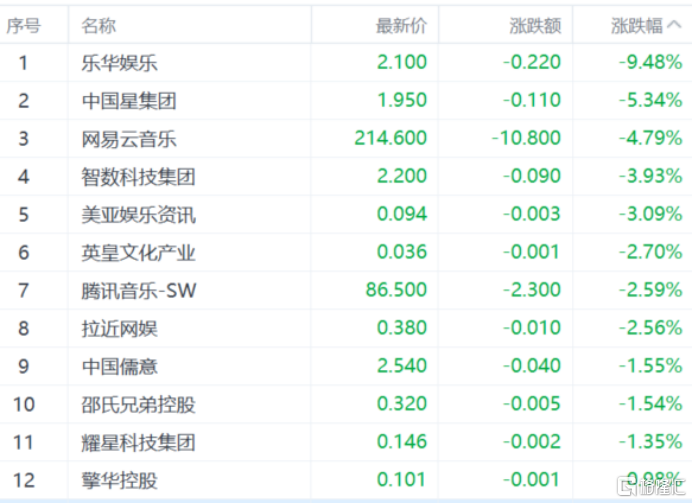692x503 pixels.
Task: Click the 美亚娱乐资讯 stock name
Action: coord(138,214)
